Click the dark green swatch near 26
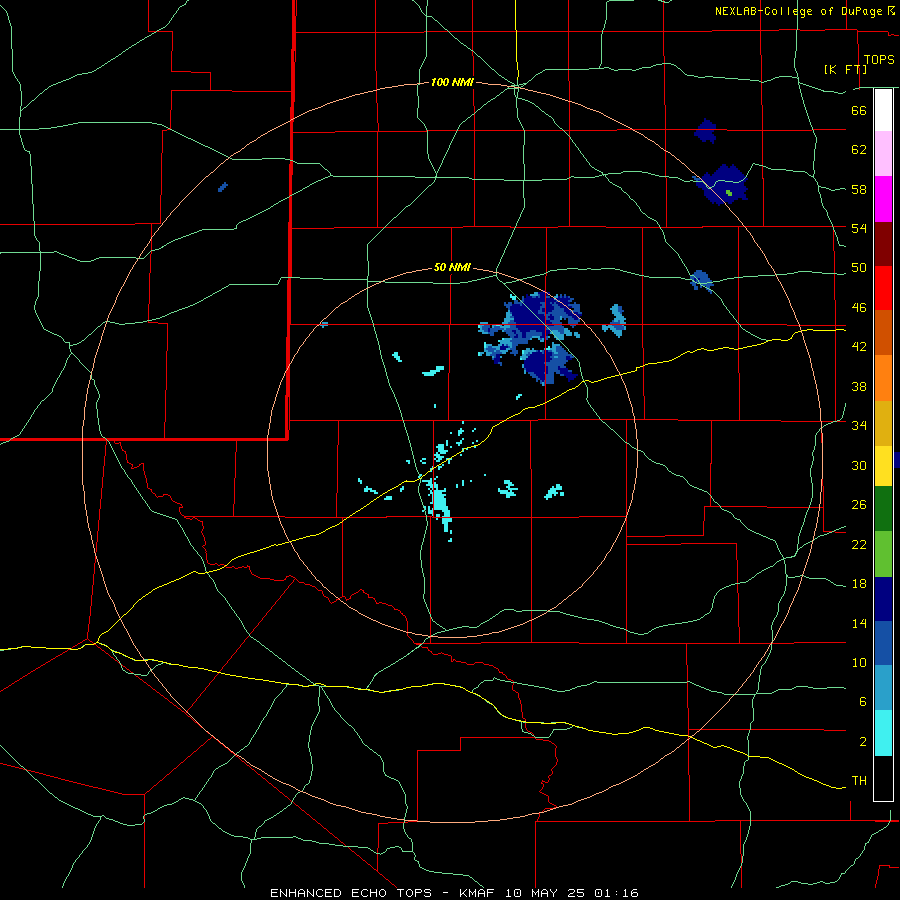The height and width of the screenshot is (900, 900). point(883,509)
